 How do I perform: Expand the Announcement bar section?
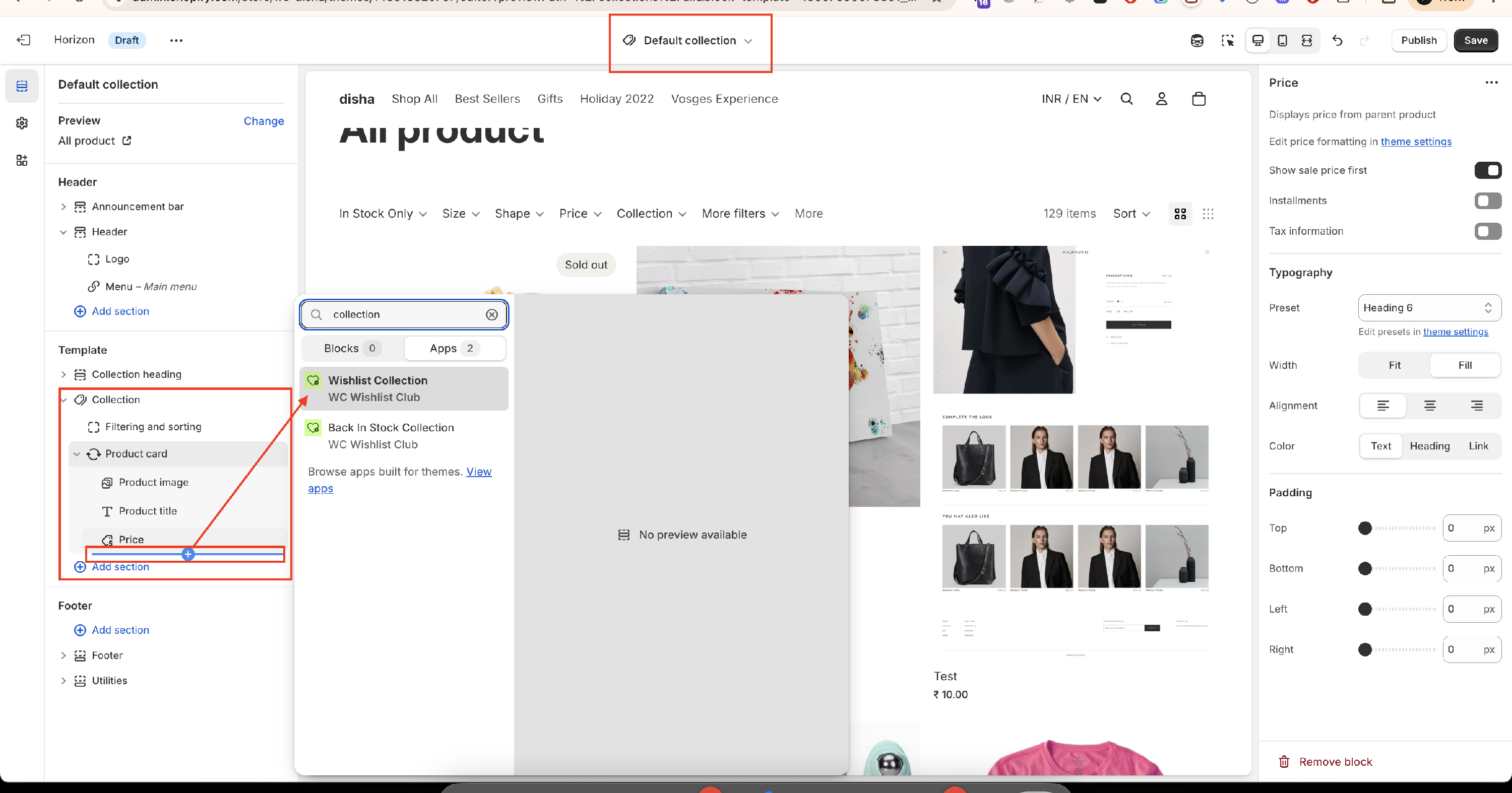click(64, 207)
